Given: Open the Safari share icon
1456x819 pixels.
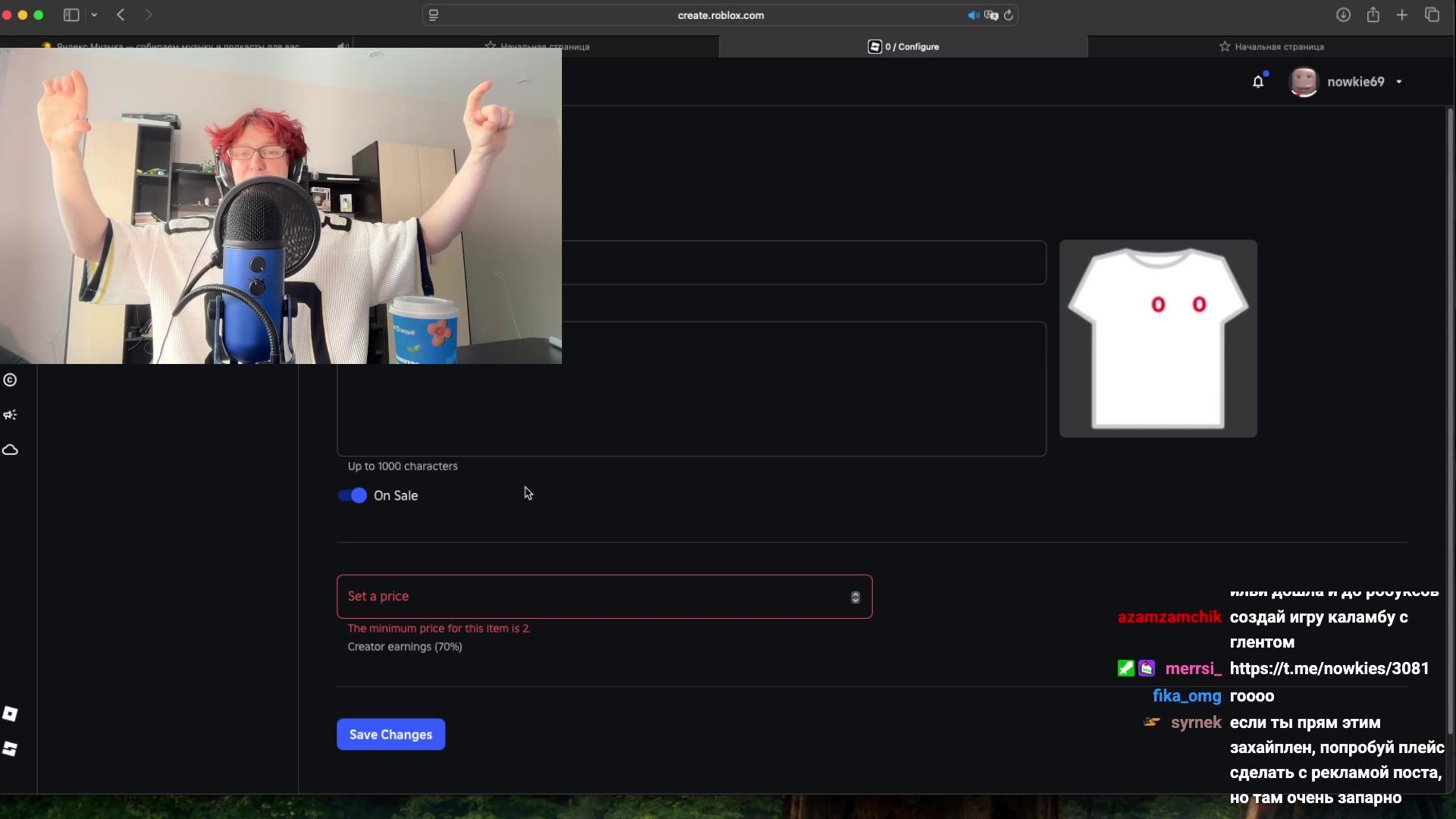Looking at the screenshot, I should point(1373,15).
